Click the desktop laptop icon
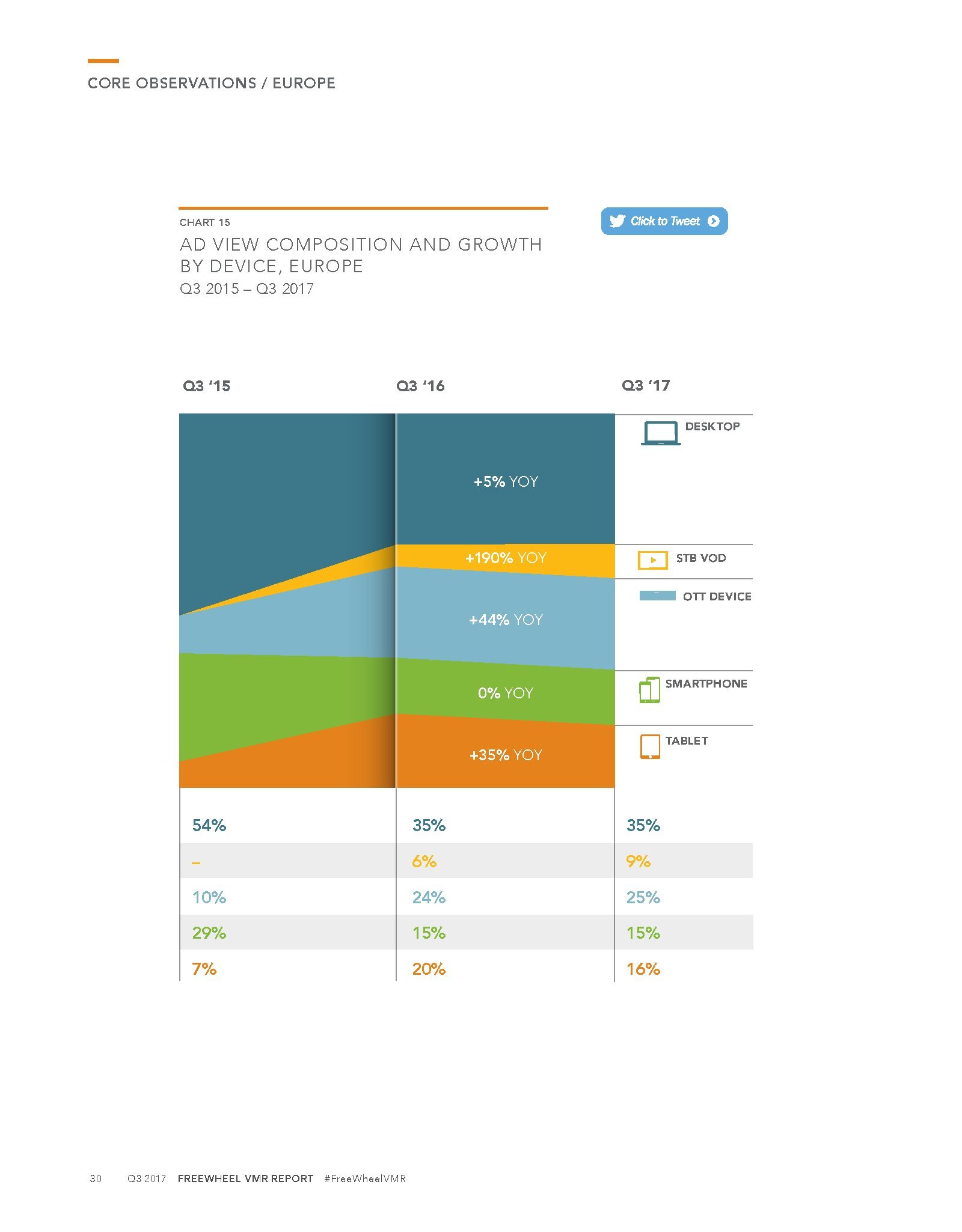 (x=660, y=433)
